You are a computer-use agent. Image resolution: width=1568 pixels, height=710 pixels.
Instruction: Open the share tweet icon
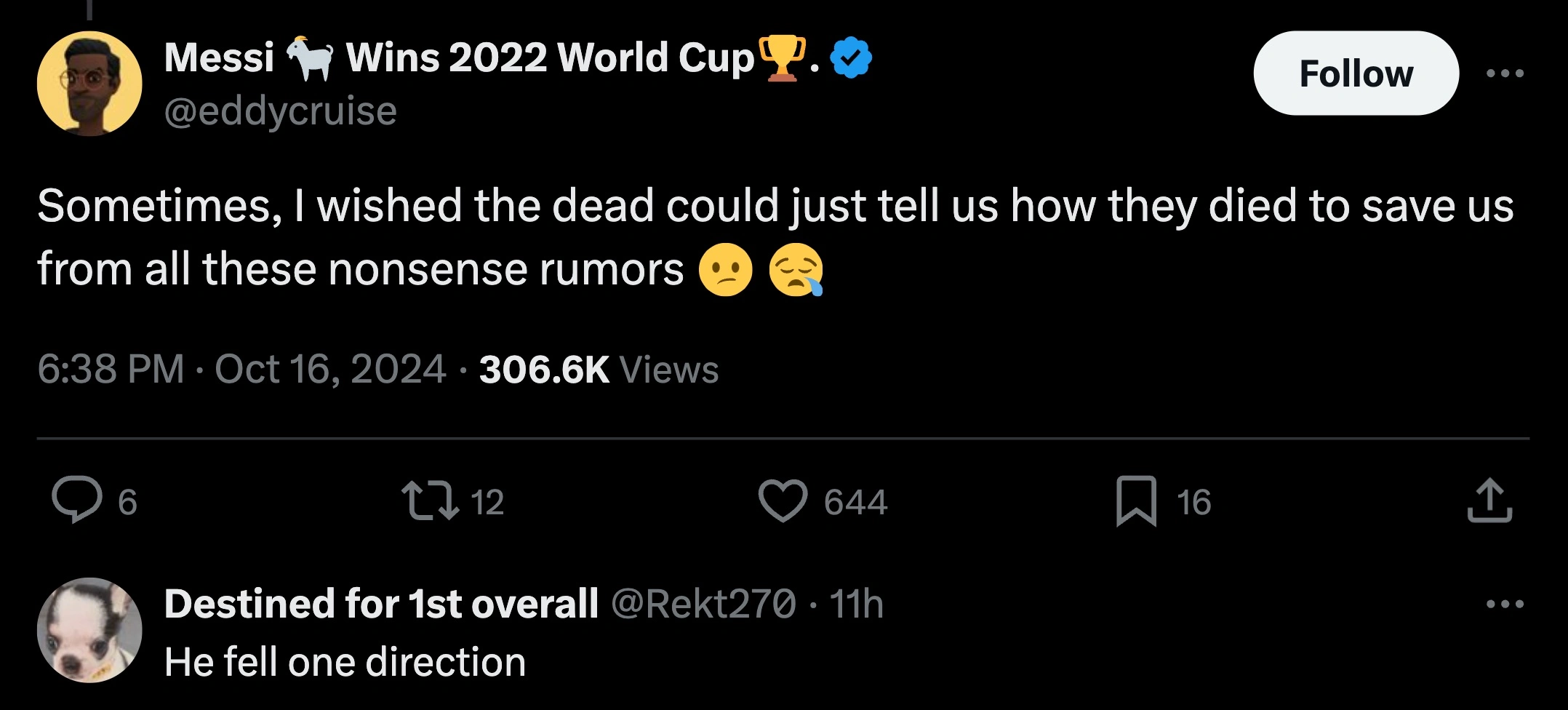point(1489,501)
